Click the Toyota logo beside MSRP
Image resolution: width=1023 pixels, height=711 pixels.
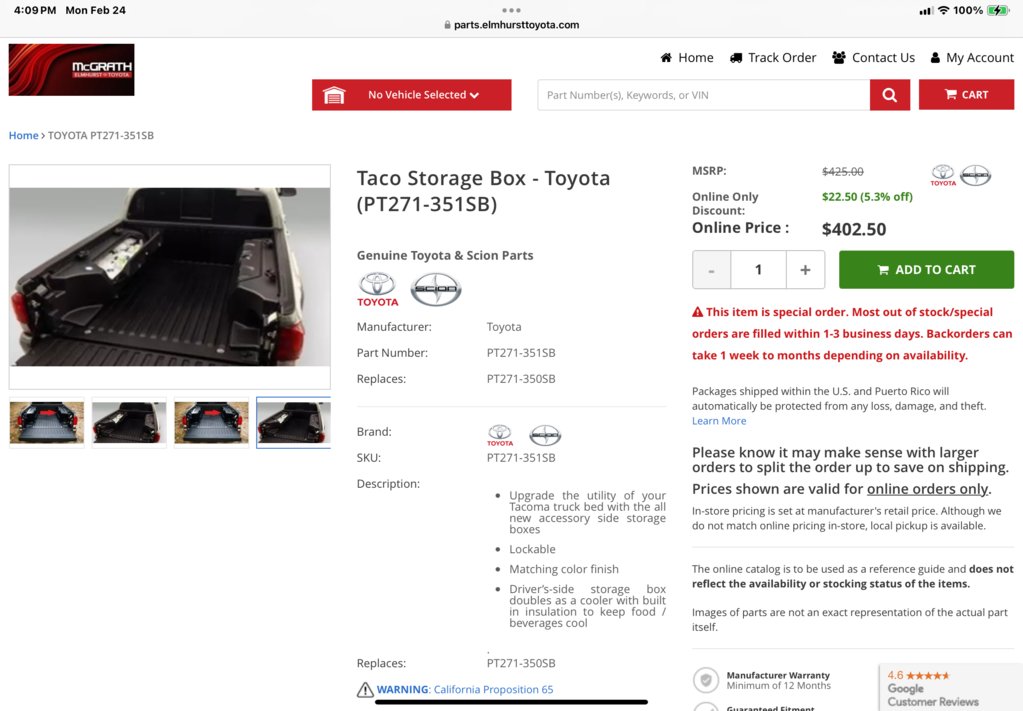click(943, 175)
